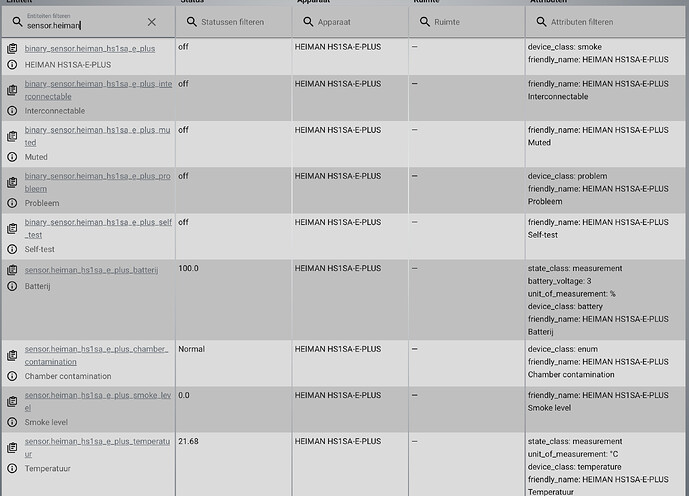Open info for Smoke level entity
The width and height of the screenshot is (689, 496).
coord(12,422)
